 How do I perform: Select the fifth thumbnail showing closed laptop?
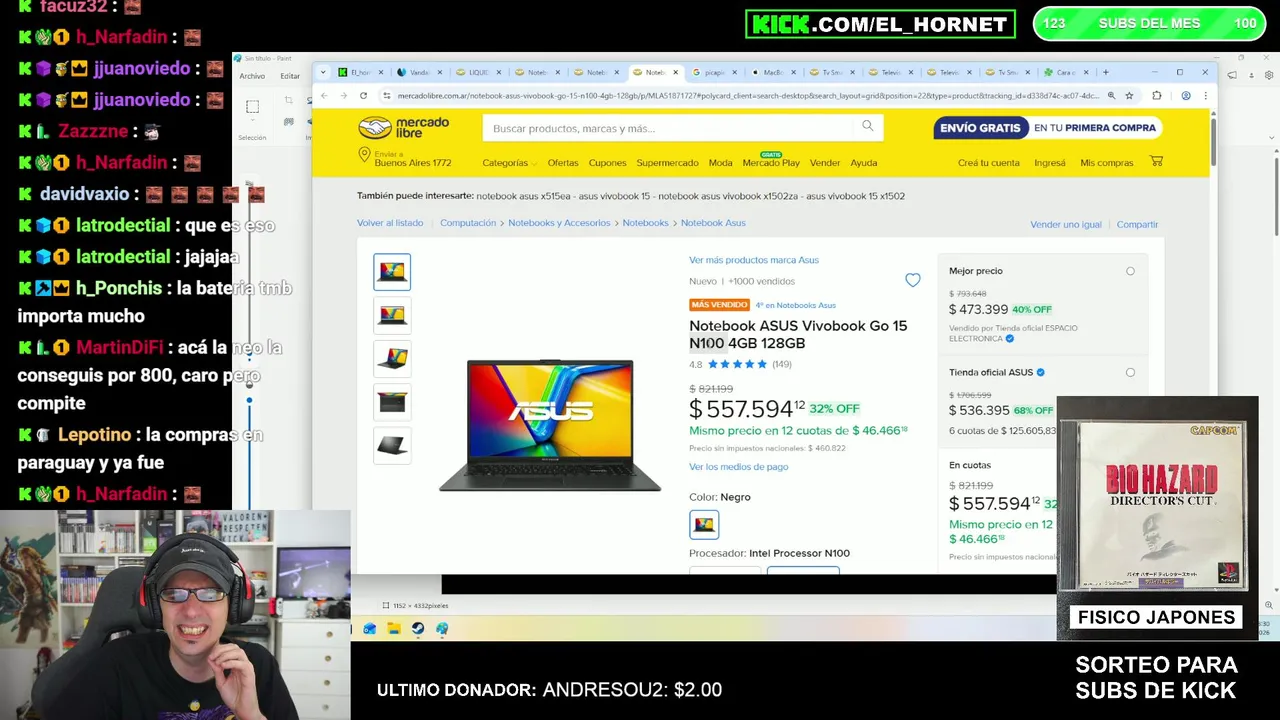click(x=392, y=445)
